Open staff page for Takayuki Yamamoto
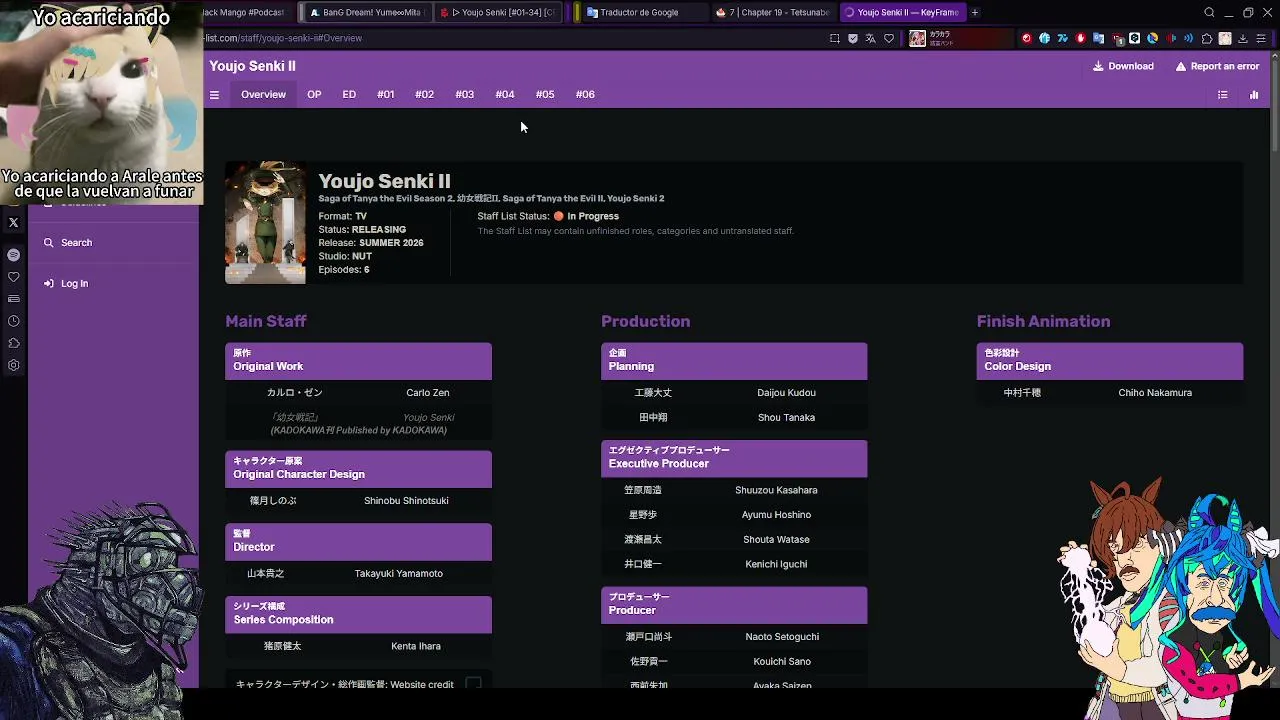Screen dimensions: 1280x720 (x=398, y=574)
